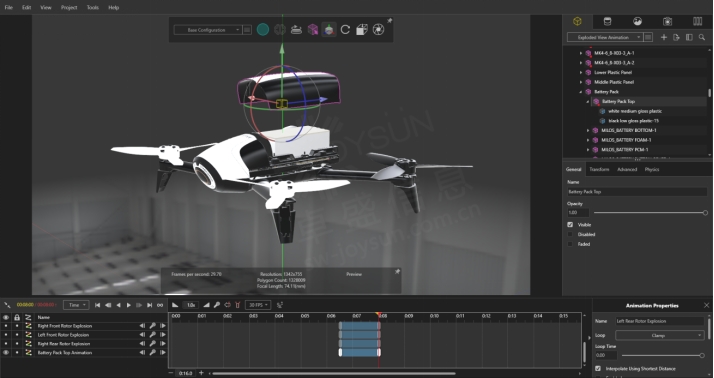The image size is (714, 378).
Task: Open the Tools menu
Action: [92, 8]
